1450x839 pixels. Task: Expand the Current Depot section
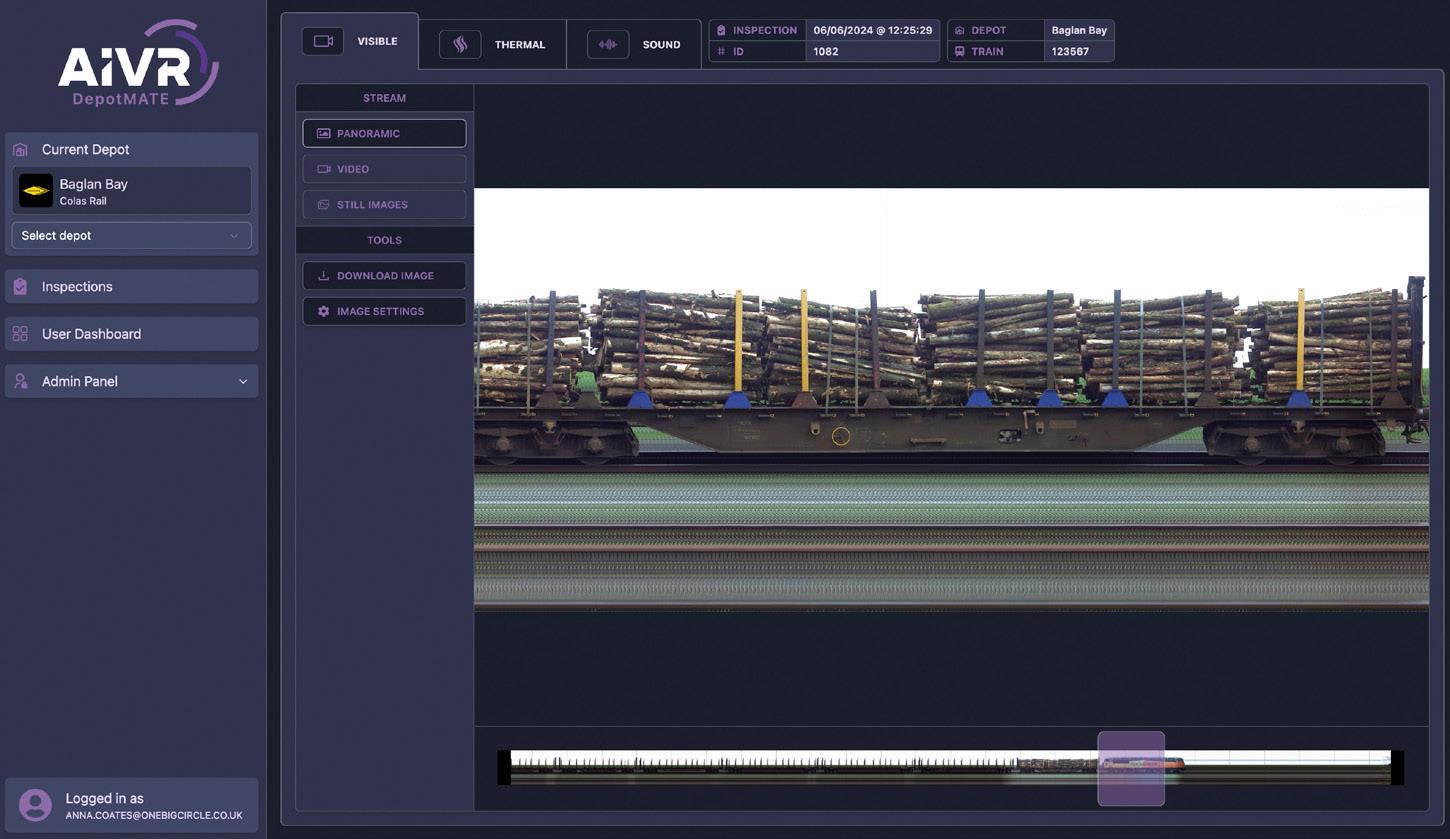tap(131, 149)
